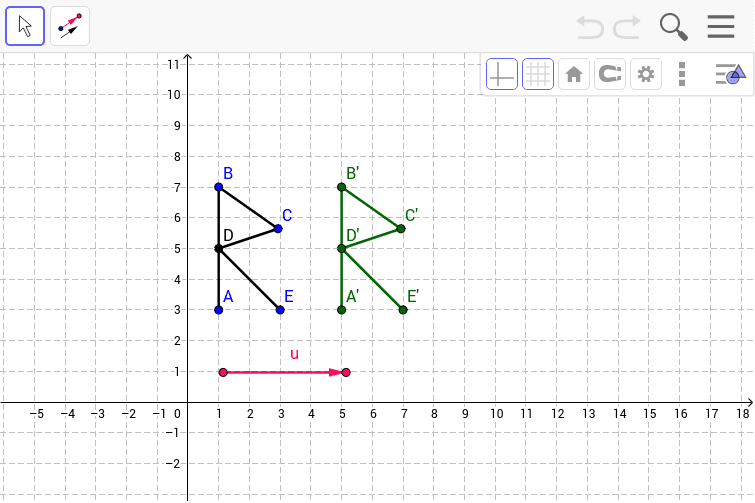Image resolution: width=755 pixels, height=503 pixels.
Task: Open the hamburger main menu
Action: point(721,26)
